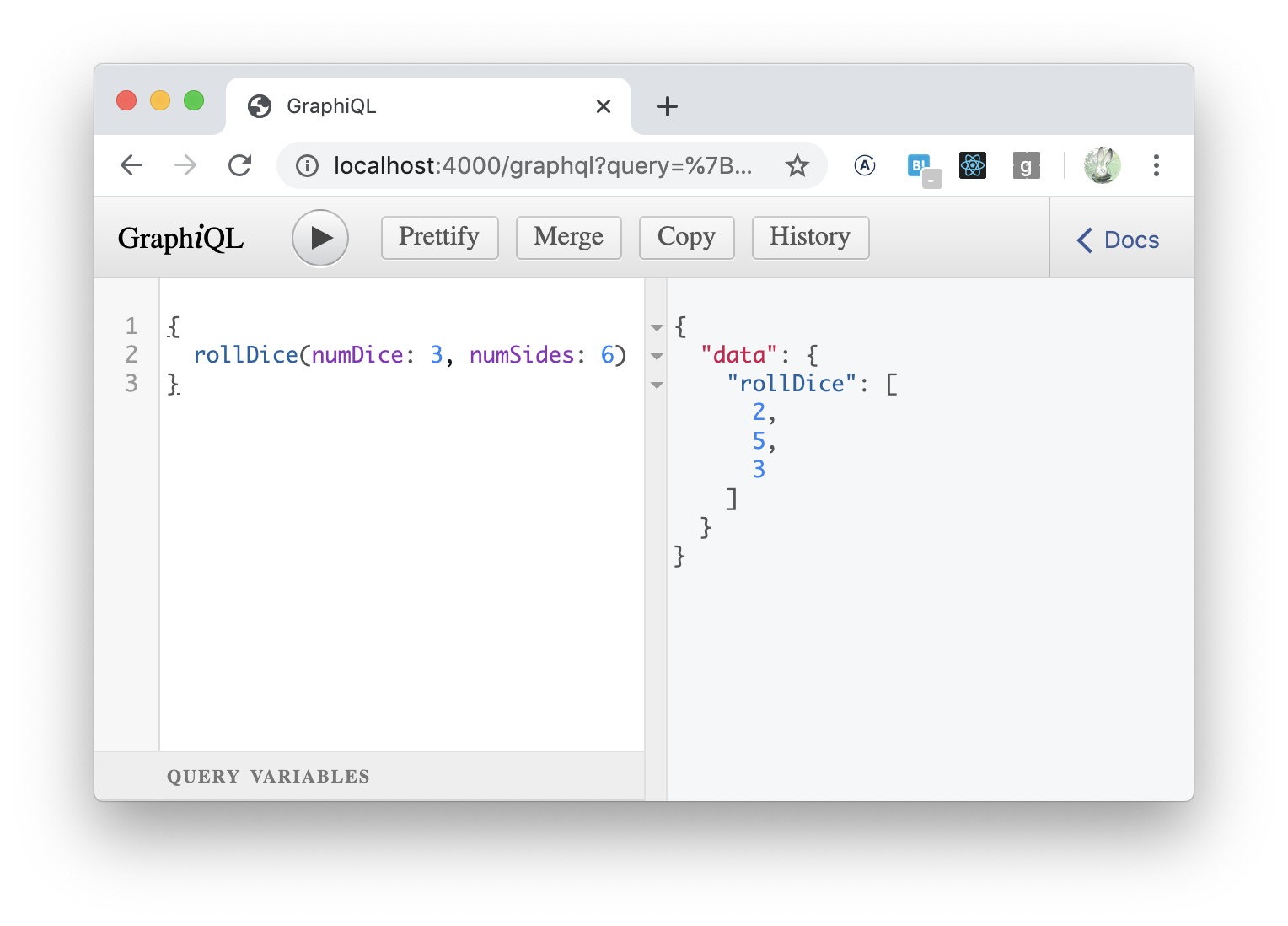Run the query with the execute play button
The width and height of the screenshot is (1288, 926).
click(320, 238)
